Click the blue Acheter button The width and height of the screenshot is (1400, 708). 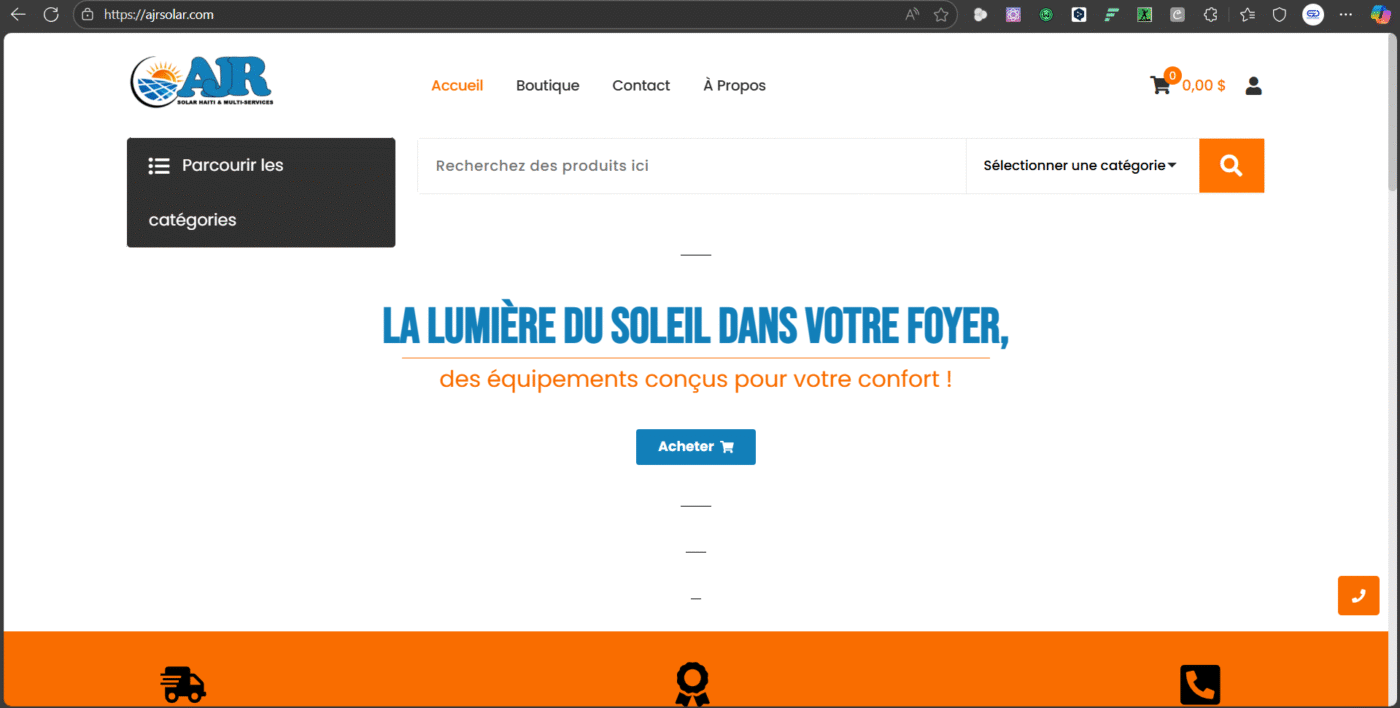695,447
